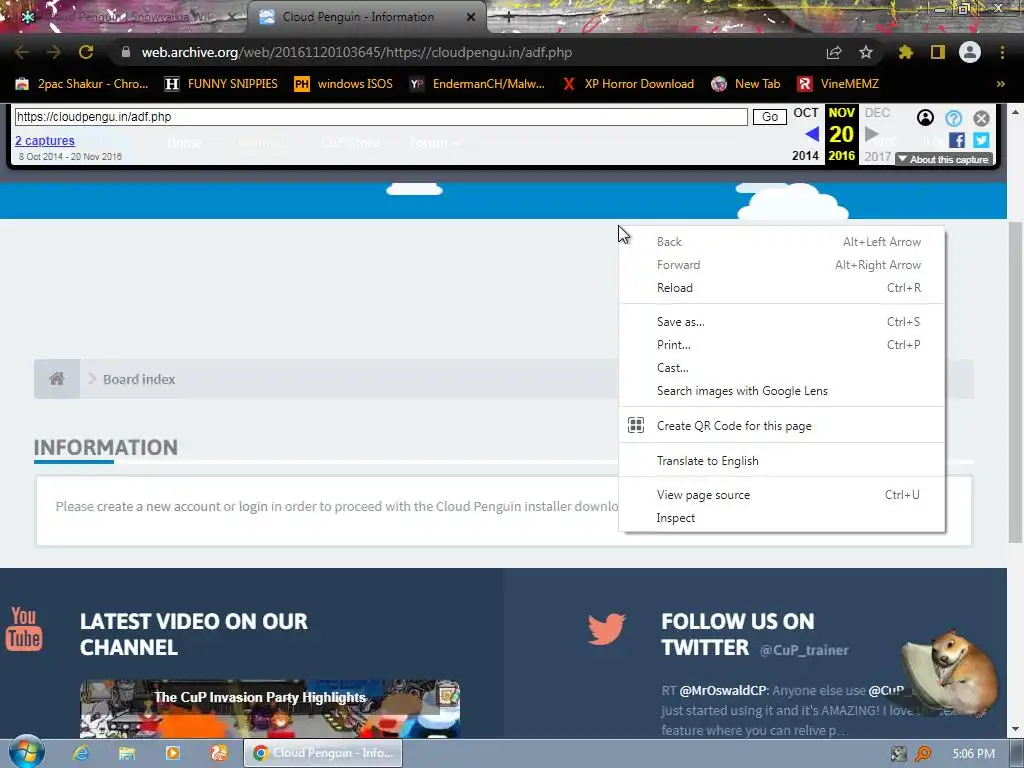Show more bookmarks via the double chevron

(x=1000, y=84)
